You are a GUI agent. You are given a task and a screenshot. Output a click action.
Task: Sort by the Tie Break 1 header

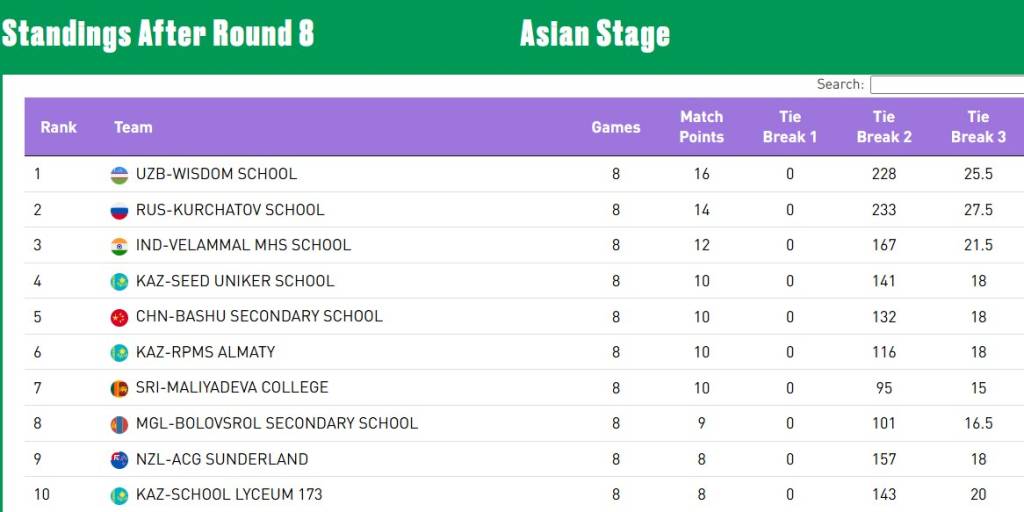(x=790, y=127)
